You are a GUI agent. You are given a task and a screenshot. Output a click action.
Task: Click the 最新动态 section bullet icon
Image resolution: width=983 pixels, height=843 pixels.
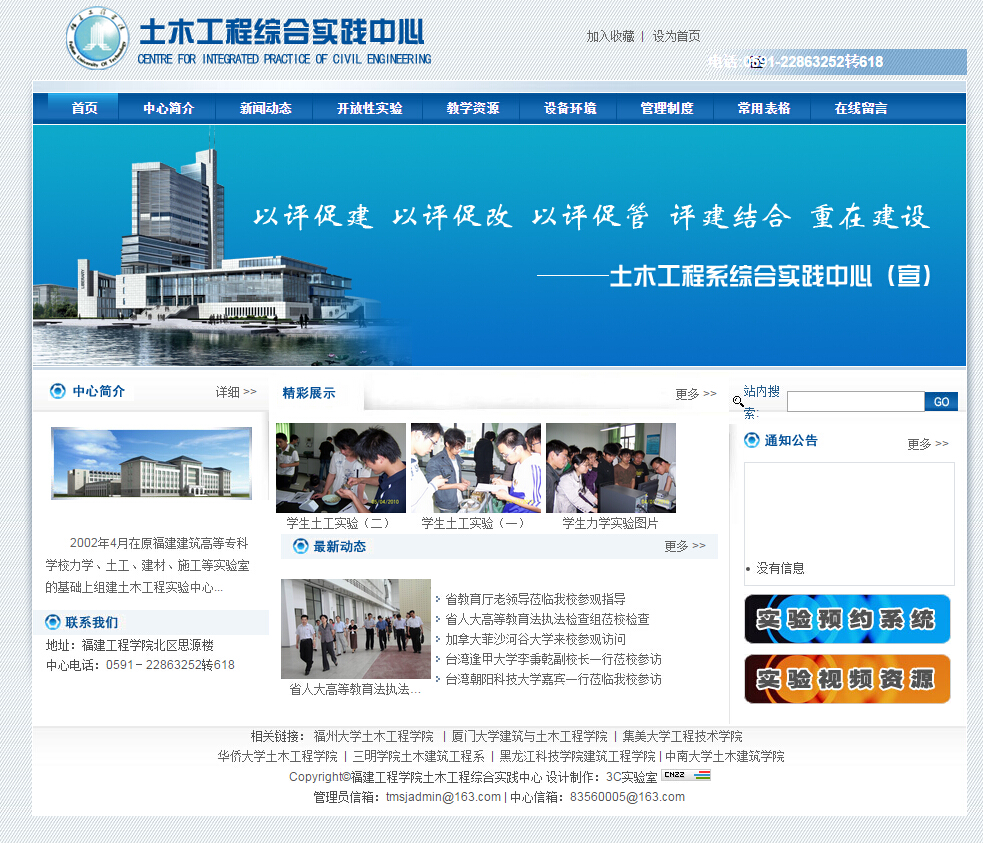click(300, 546)
